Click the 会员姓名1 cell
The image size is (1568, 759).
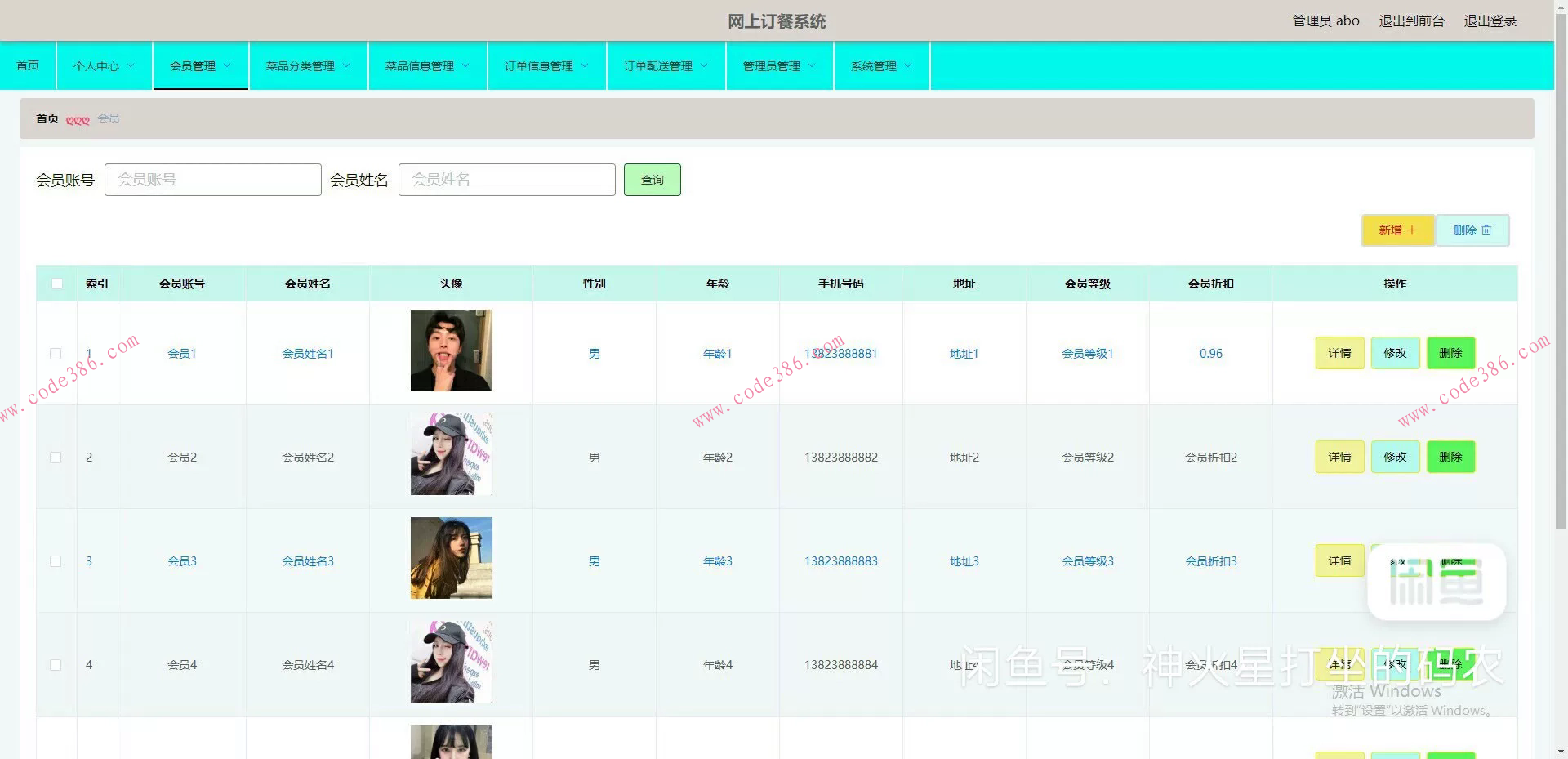pyautogui.click(x=308, y=354)
